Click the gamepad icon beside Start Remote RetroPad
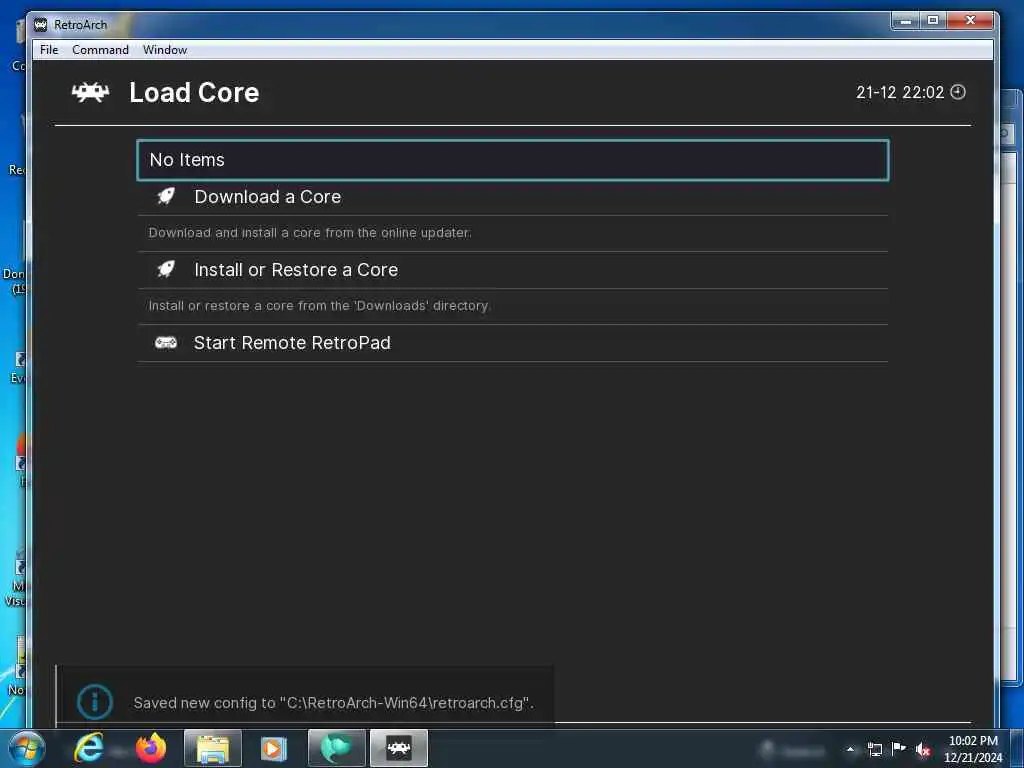 click(166, 342)
